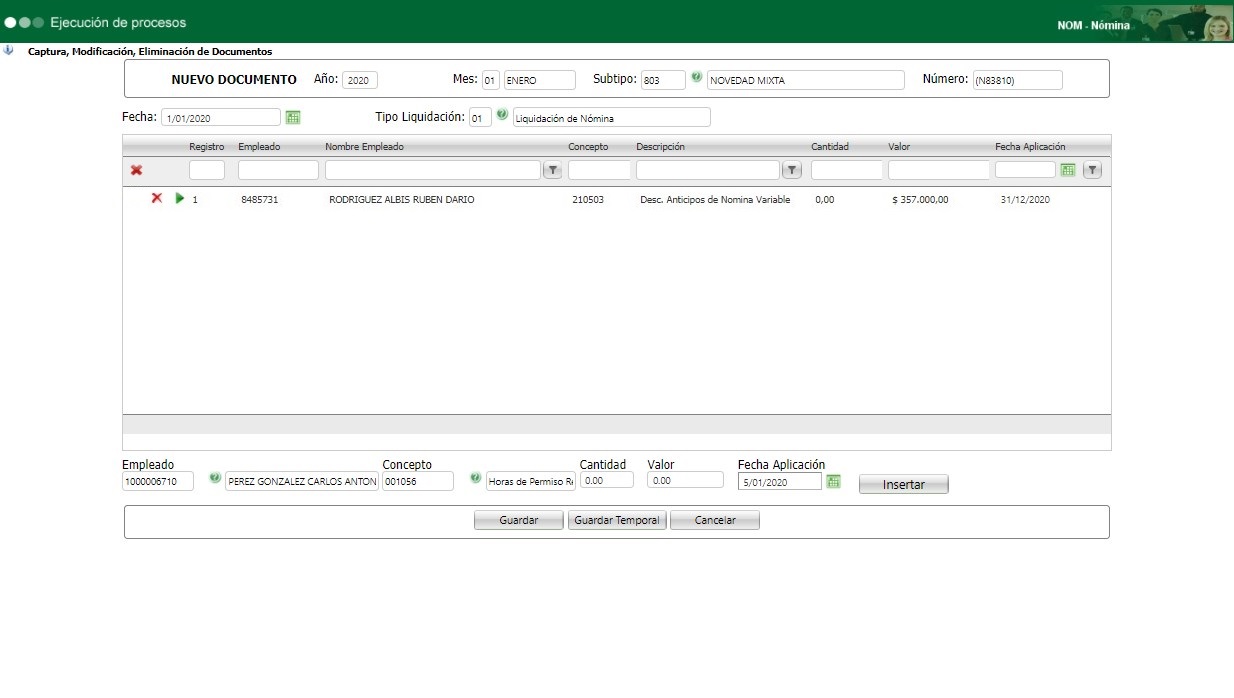The width and height of the screenshot is (1234, 698).
Task: Open calendar picker next to Fecha field
Action: 293,117
